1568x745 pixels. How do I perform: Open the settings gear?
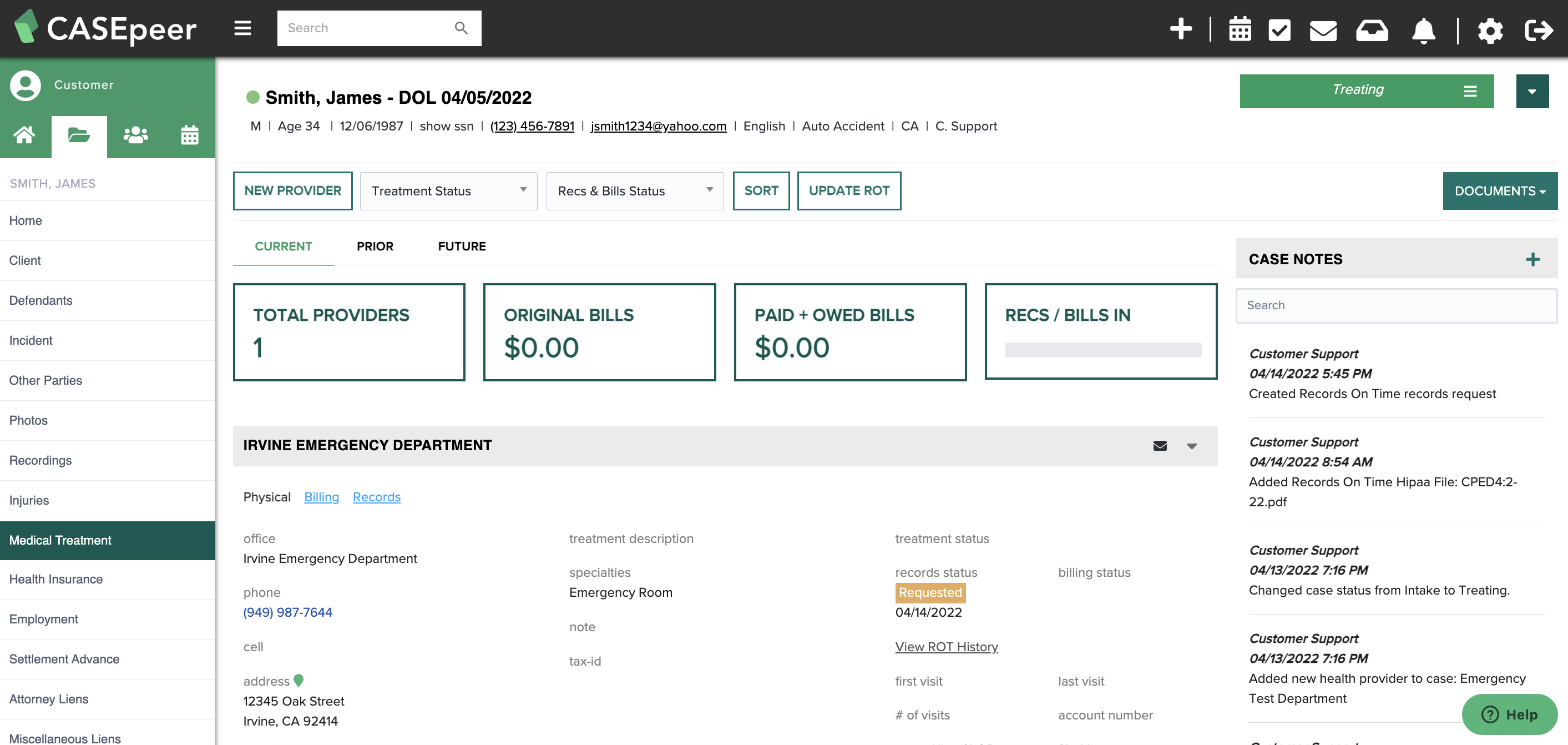click(1489, 30)
